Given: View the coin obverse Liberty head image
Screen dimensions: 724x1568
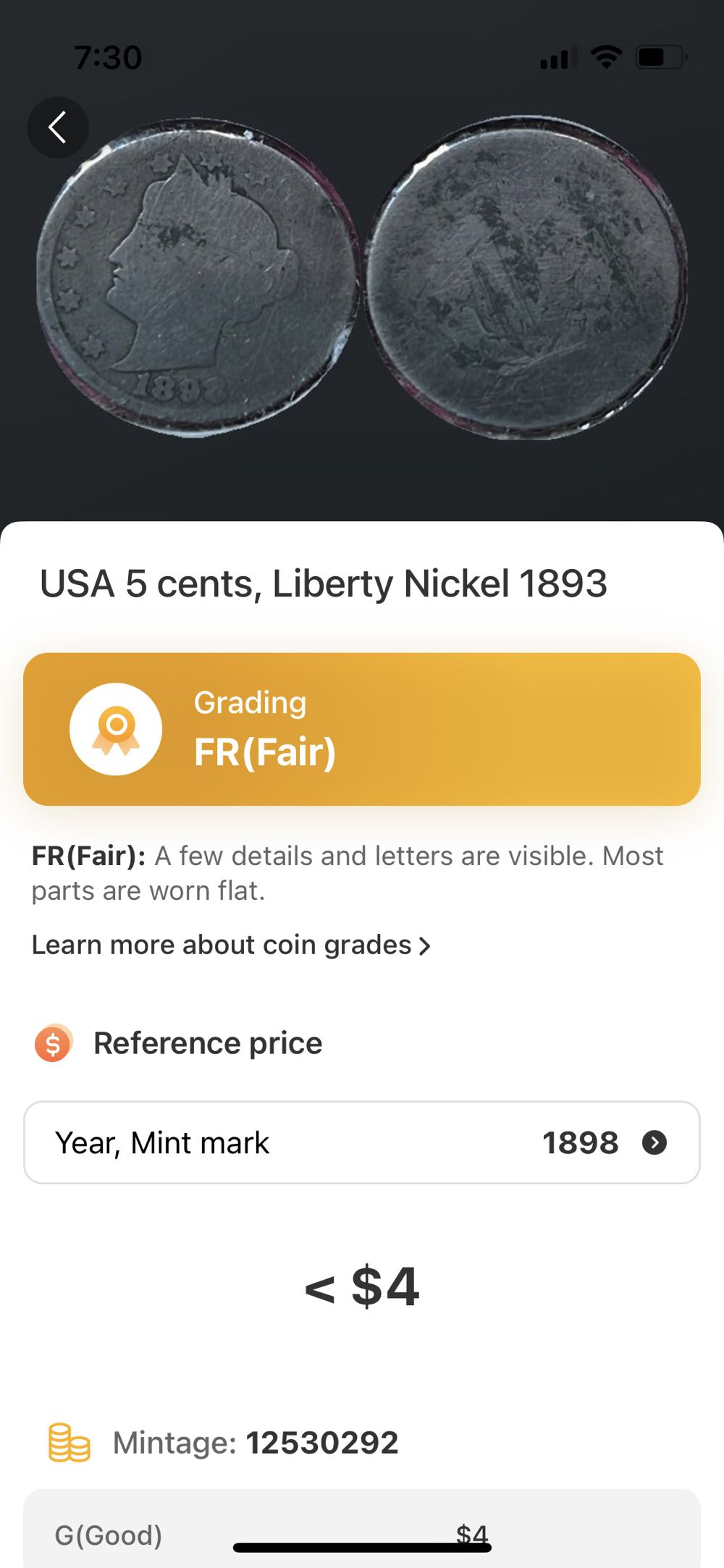Looking at the screenshot, I should tap(196, 279).
